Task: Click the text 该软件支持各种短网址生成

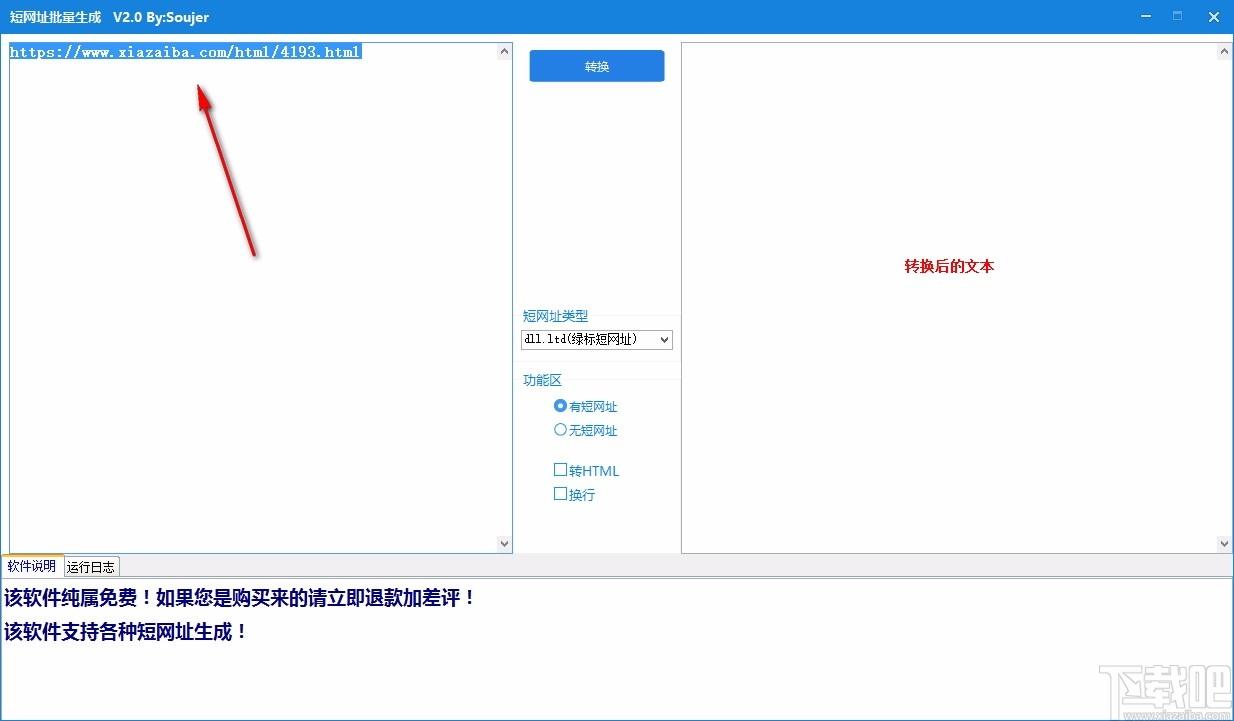Action: [126, 632]
